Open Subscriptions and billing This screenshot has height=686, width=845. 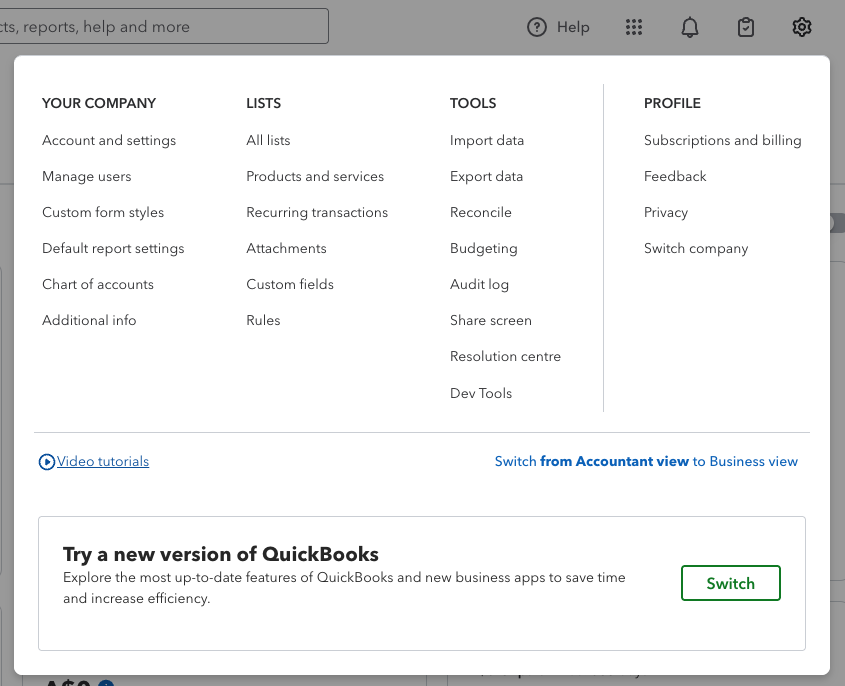(723, 140)
